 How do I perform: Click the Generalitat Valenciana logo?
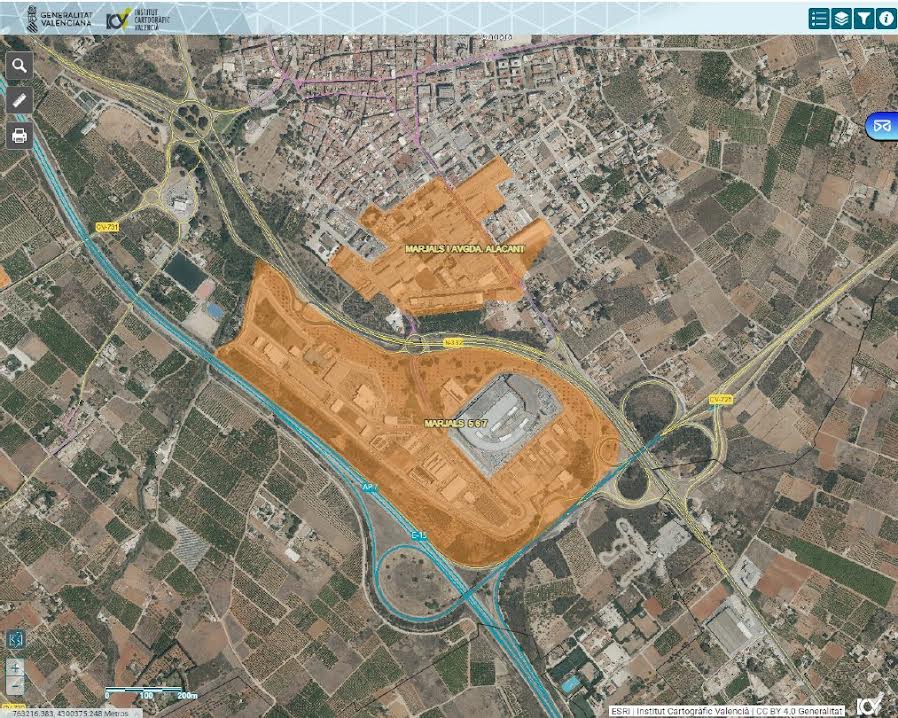[x=50, y=17]
